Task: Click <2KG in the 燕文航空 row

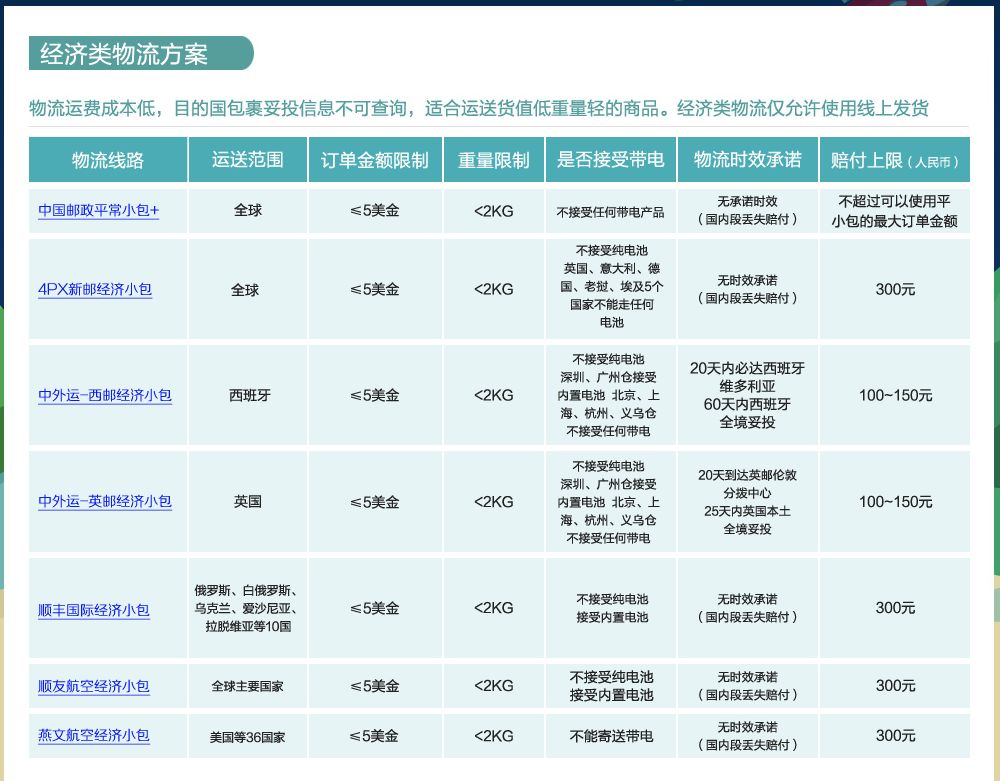Action: tap(494, 736)
